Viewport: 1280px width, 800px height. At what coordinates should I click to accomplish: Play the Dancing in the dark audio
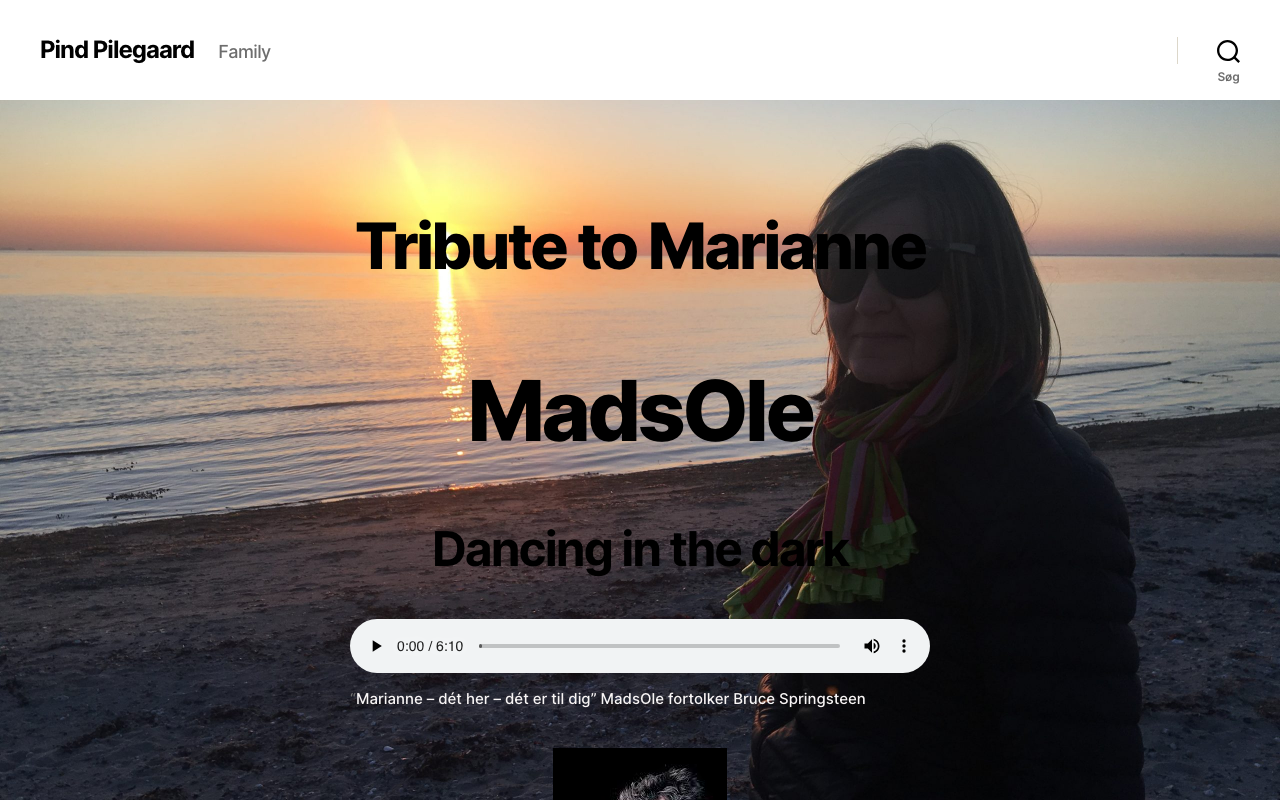tap(376, 646)
